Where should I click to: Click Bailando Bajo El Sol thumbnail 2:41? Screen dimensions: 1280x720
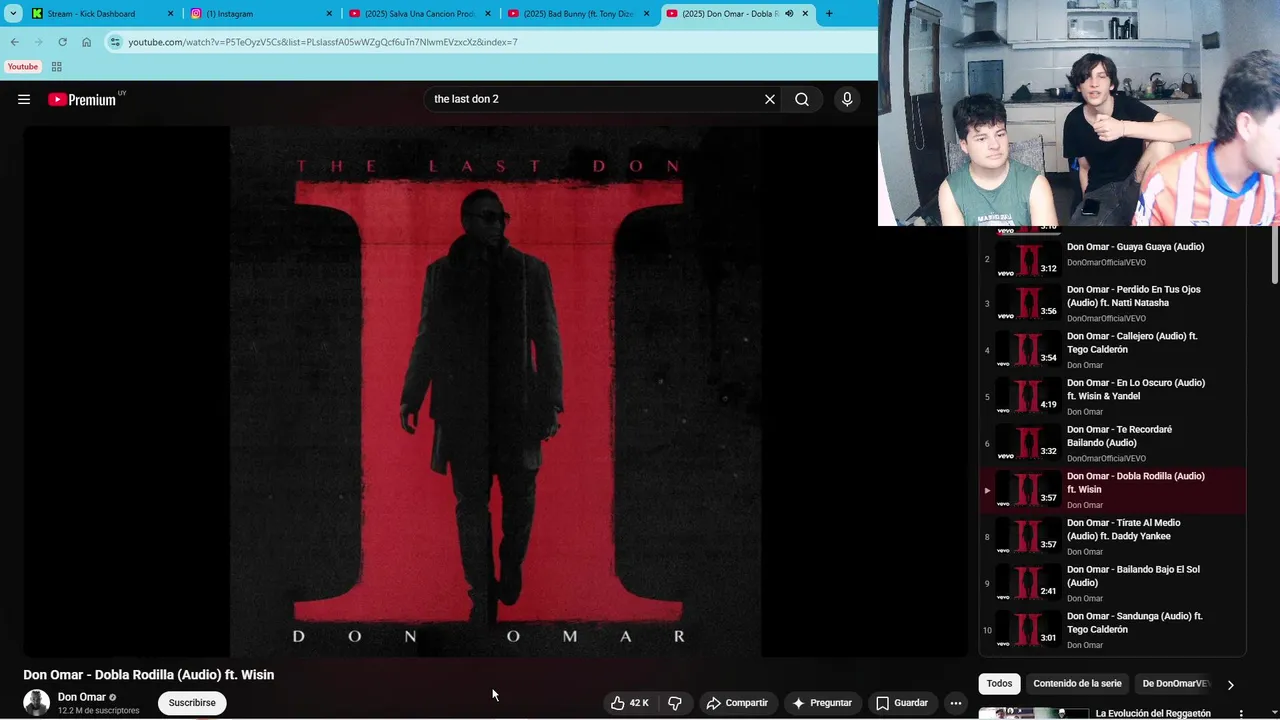(1028, 583)
